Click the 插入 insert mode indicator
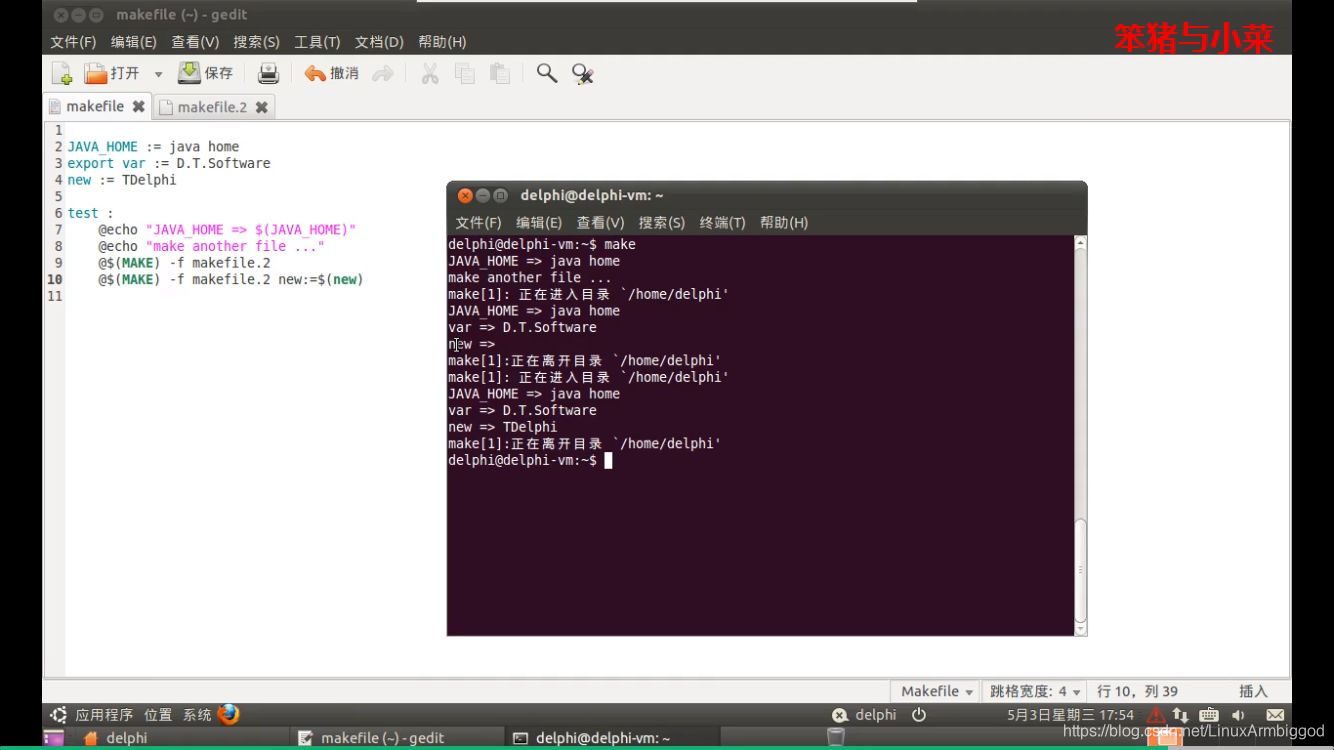1334x750 pixels. tap(1253, 691)
